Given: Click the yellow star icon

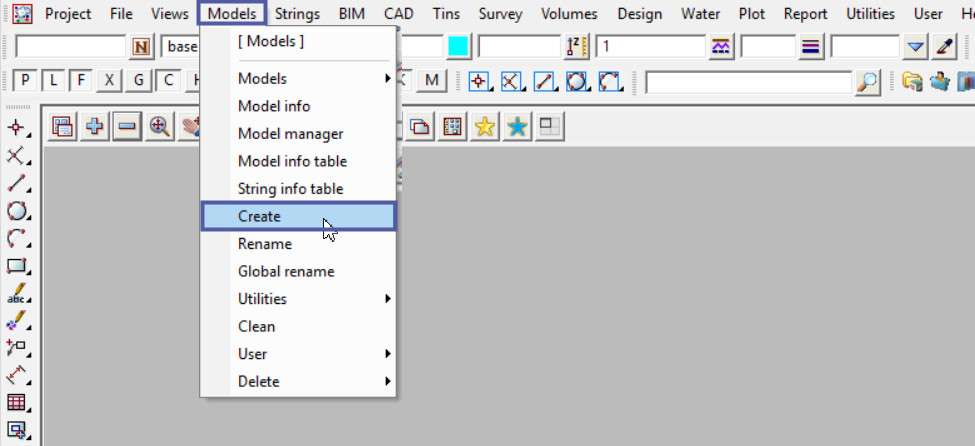Looking at the screenshot, I should pos(485,127).
